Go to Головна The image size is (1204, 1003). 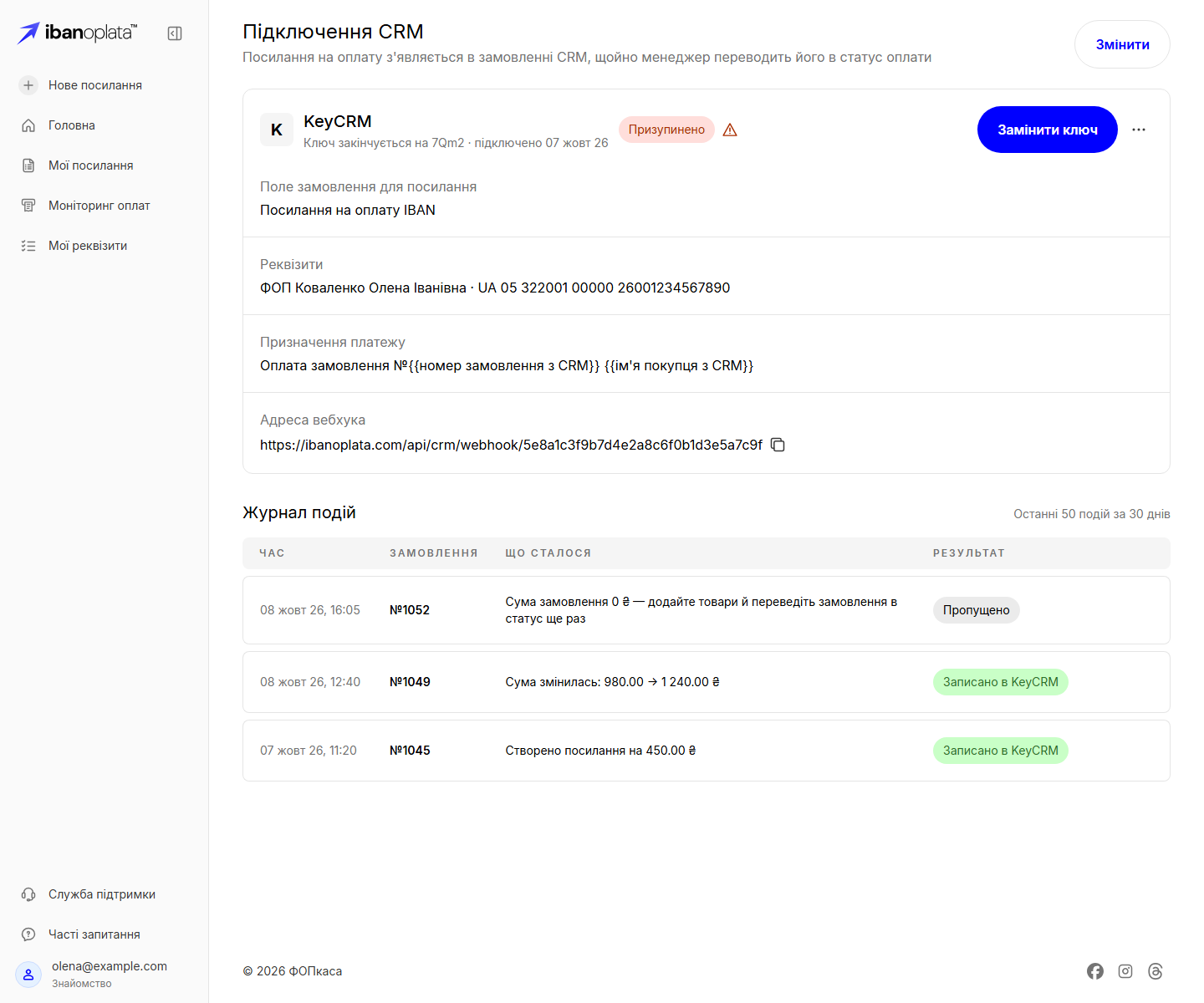point(72,125)
